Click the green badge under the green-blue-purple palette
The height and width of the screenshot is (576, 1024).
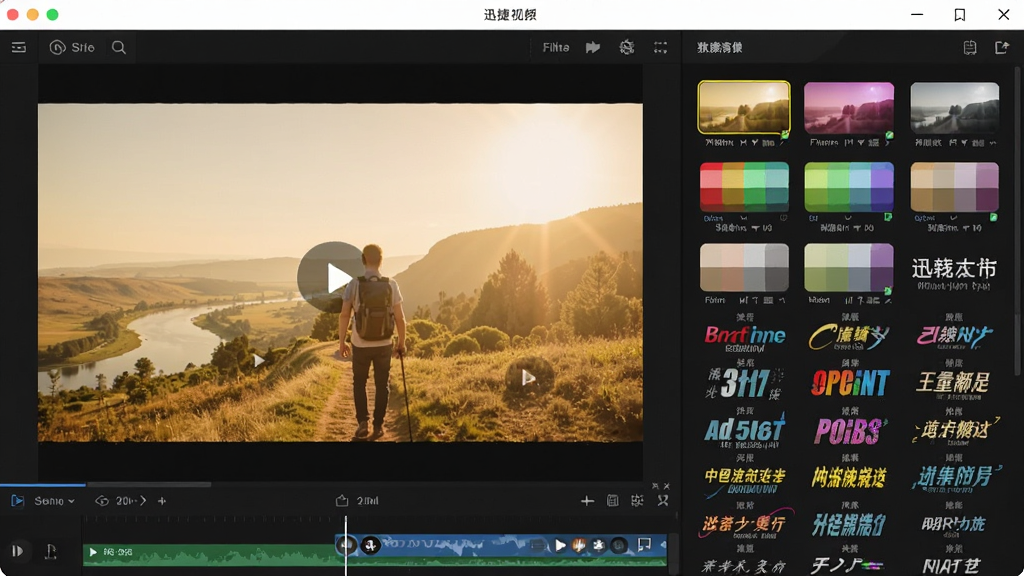[888, 217]
